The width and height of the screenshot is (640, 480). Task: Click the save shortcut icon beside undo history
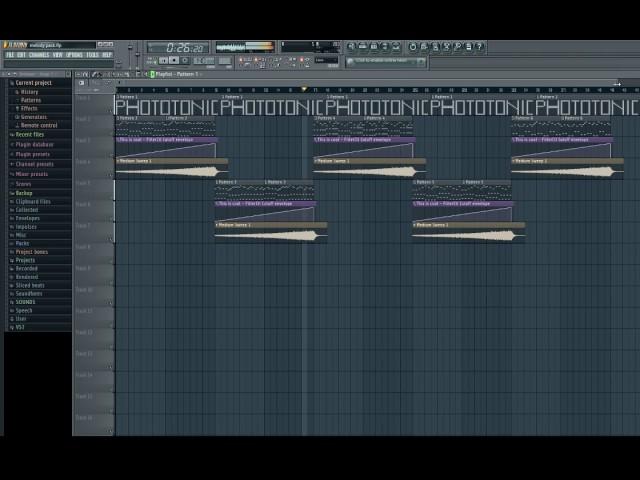tap(424, 47)
